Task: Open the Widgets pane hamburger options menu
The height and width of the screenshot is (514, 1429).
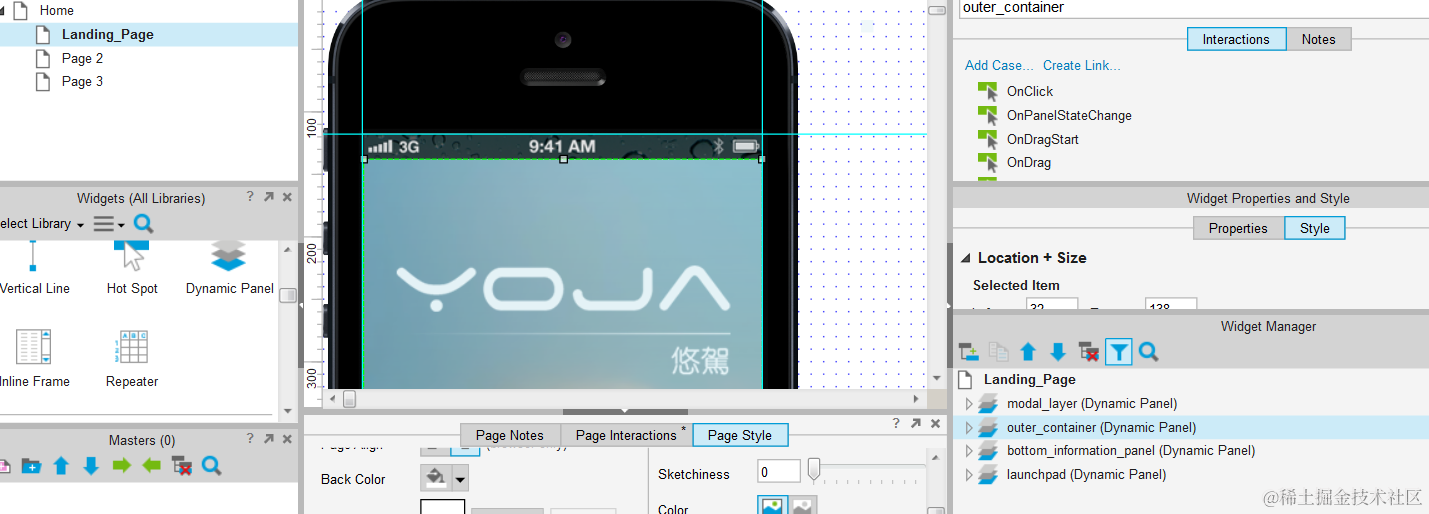Action: [108, 224]
